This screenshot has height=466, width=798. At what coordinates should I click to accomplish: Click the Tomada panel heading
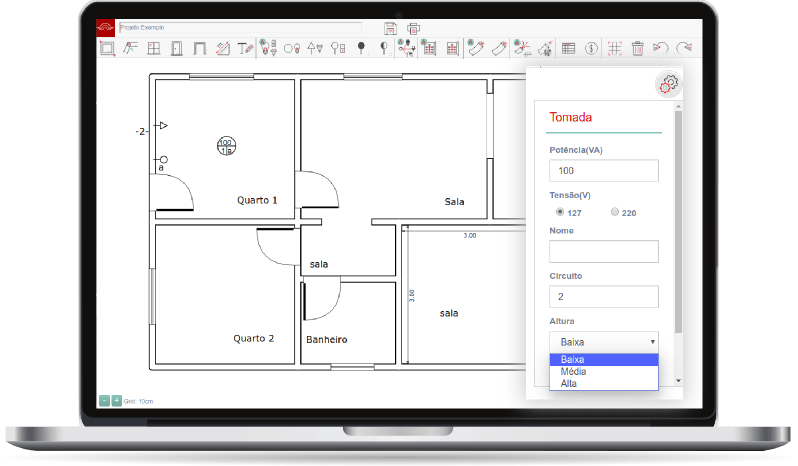tap(571, 118)
